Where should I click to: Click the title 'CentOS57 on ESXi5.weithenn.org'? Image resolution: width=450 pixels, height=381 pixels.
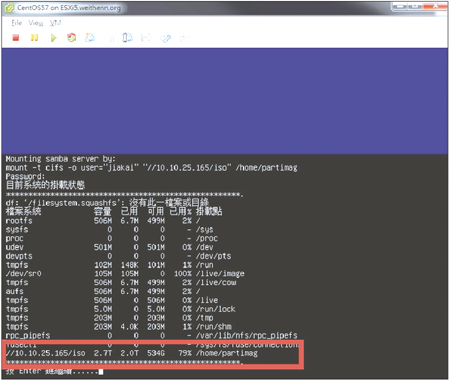coord(69,8)
